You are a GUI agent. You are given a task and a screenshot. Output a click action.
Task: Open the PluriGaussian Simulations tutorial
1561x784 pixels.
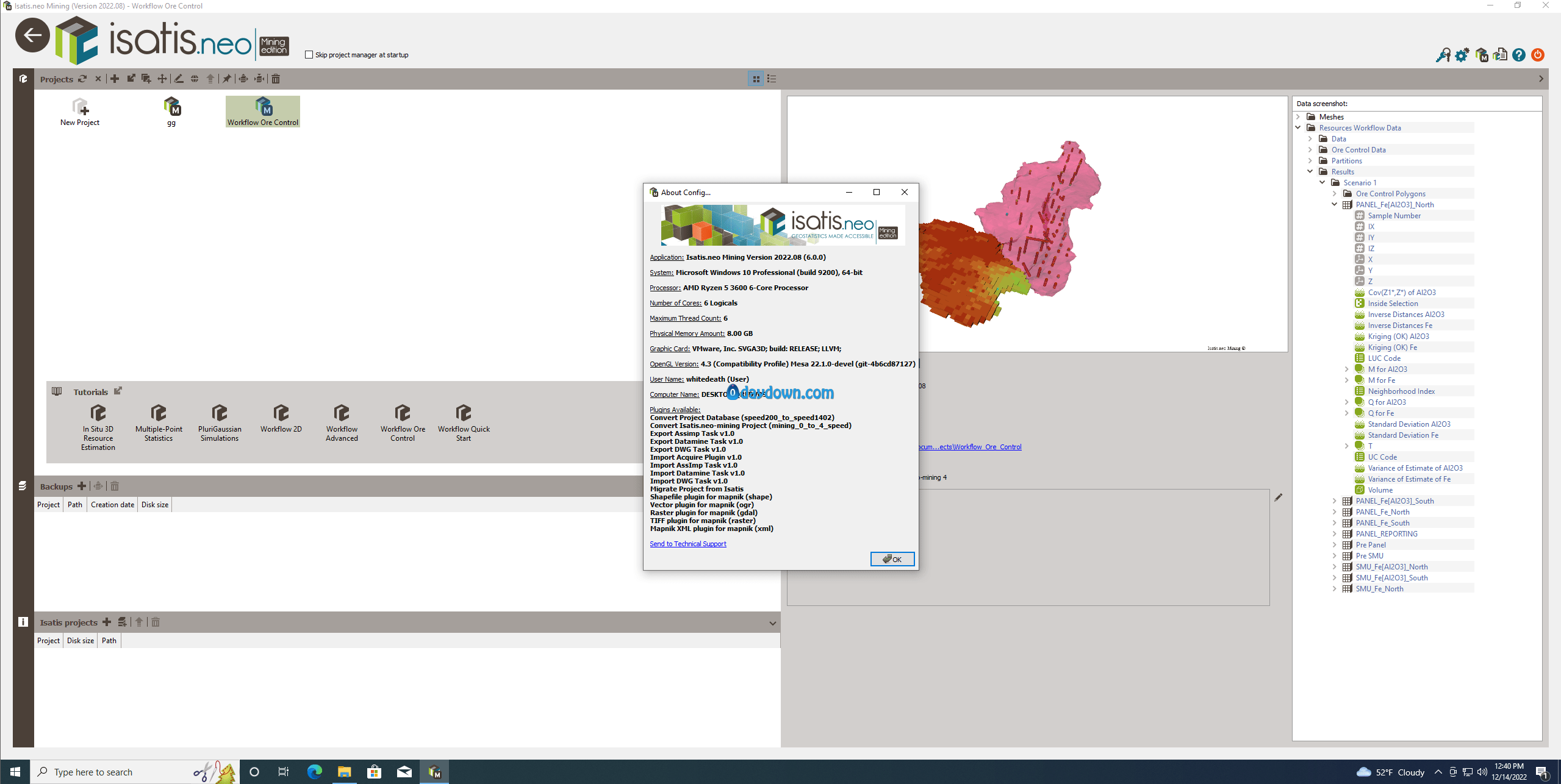coord(220,422)
